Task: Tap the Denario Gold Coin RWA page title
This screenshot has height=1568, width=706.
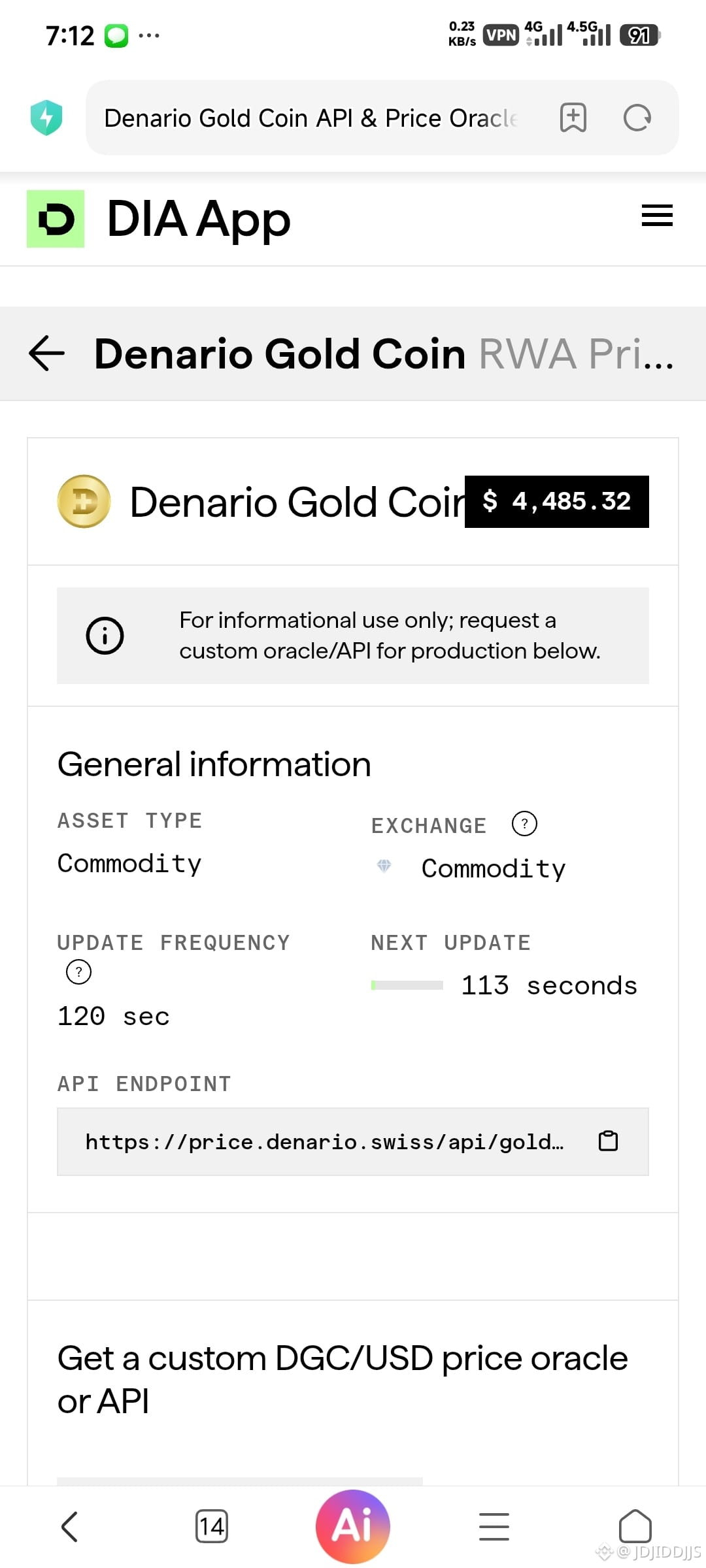Action: click(384, 353)
